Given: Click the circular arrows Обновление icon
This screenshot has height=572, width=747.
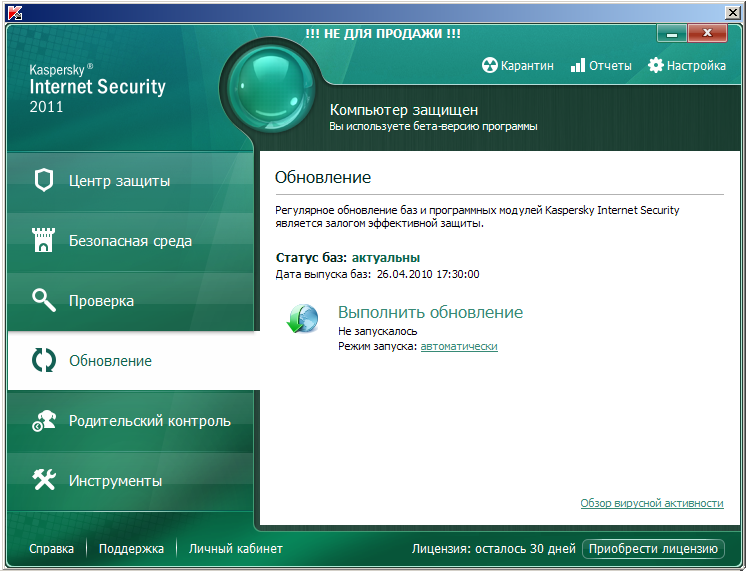Looking at the screenshot, I should [44, 360].
